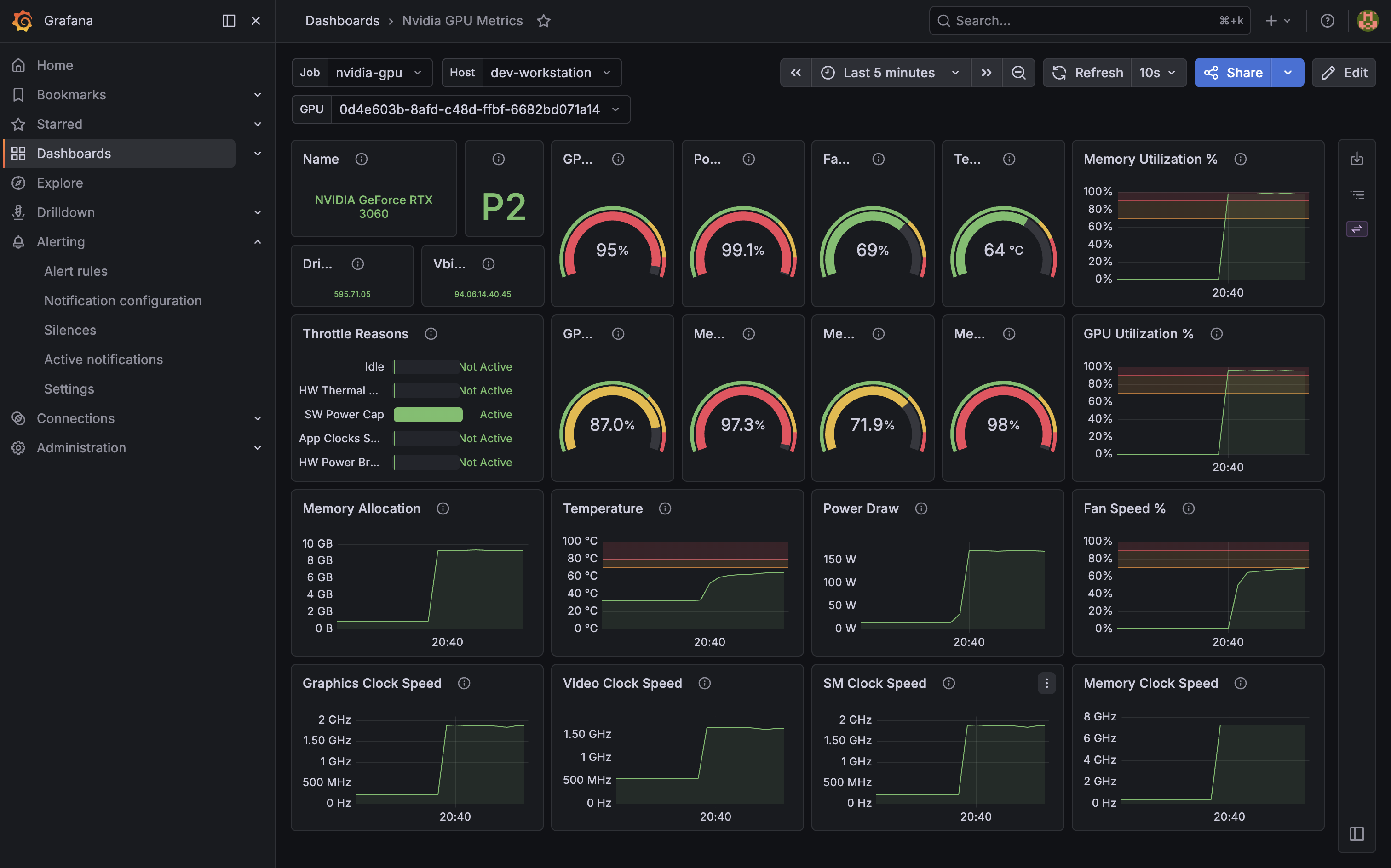Click the Grafana logo icon
The height and width of the screenshot is (868, 1391).
(x=23, y=21)
